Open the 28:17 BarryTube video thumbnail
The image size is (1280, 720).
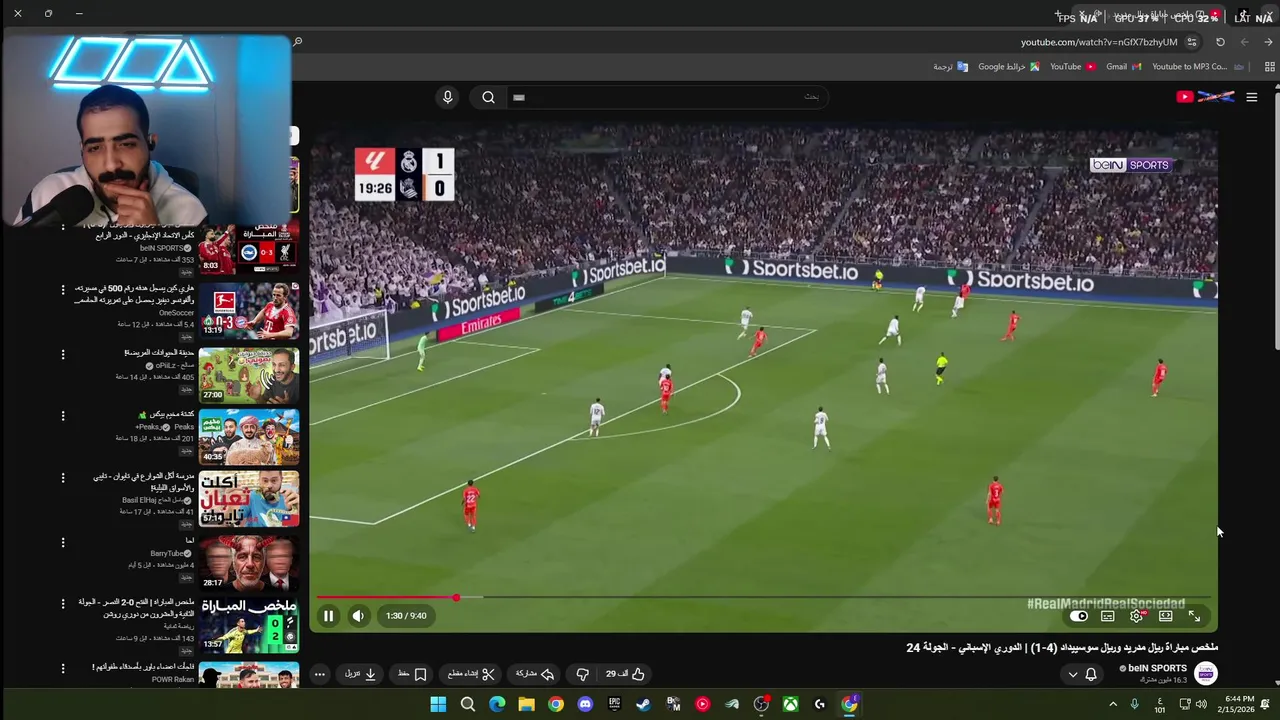248,562
